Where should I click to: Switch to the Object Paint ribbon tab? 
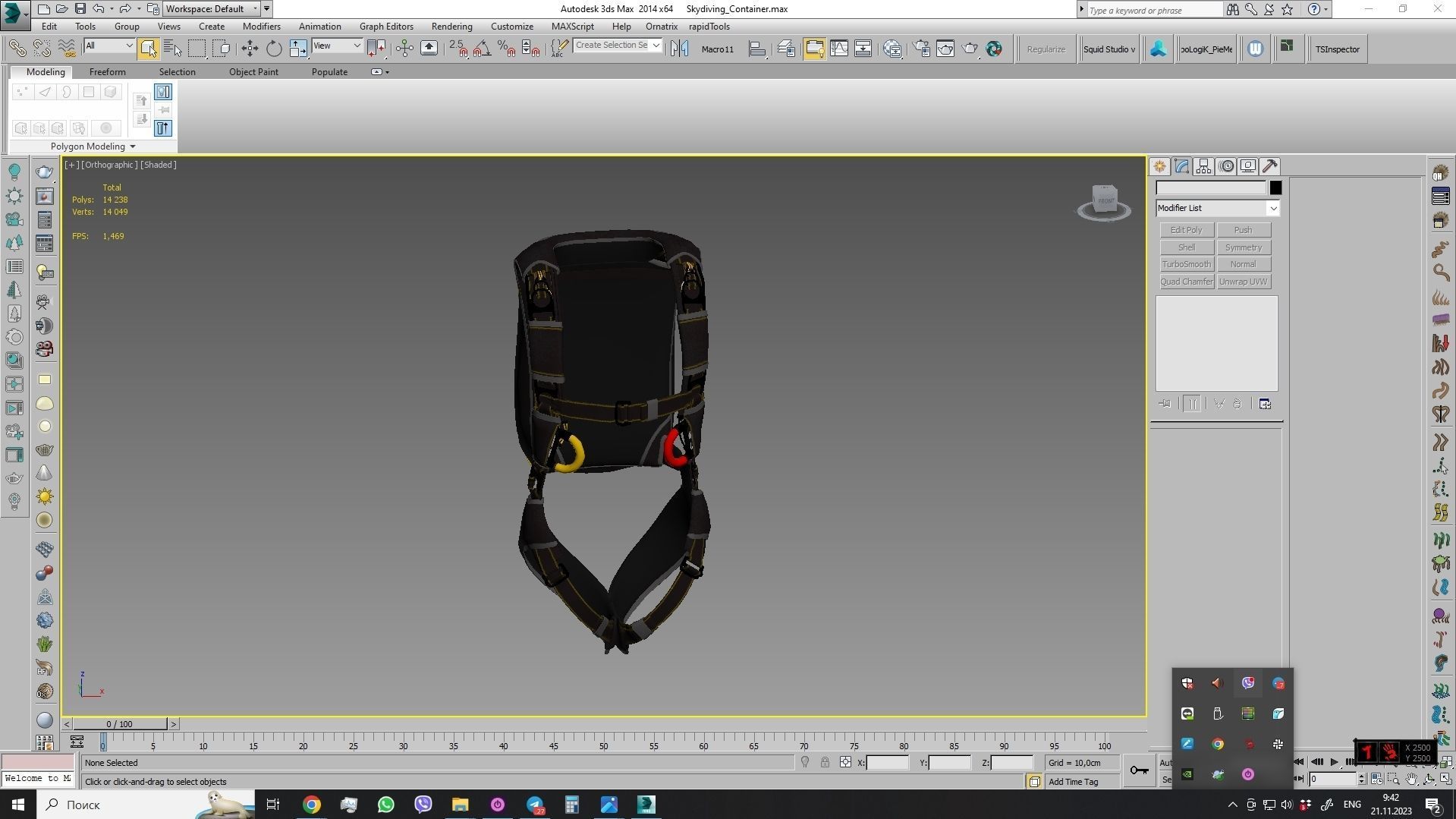pos(253,72)
